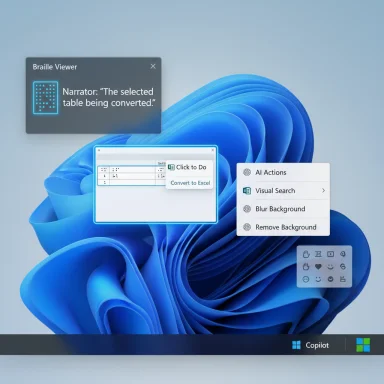Click the Braille Viewer title

click(55, 67)
